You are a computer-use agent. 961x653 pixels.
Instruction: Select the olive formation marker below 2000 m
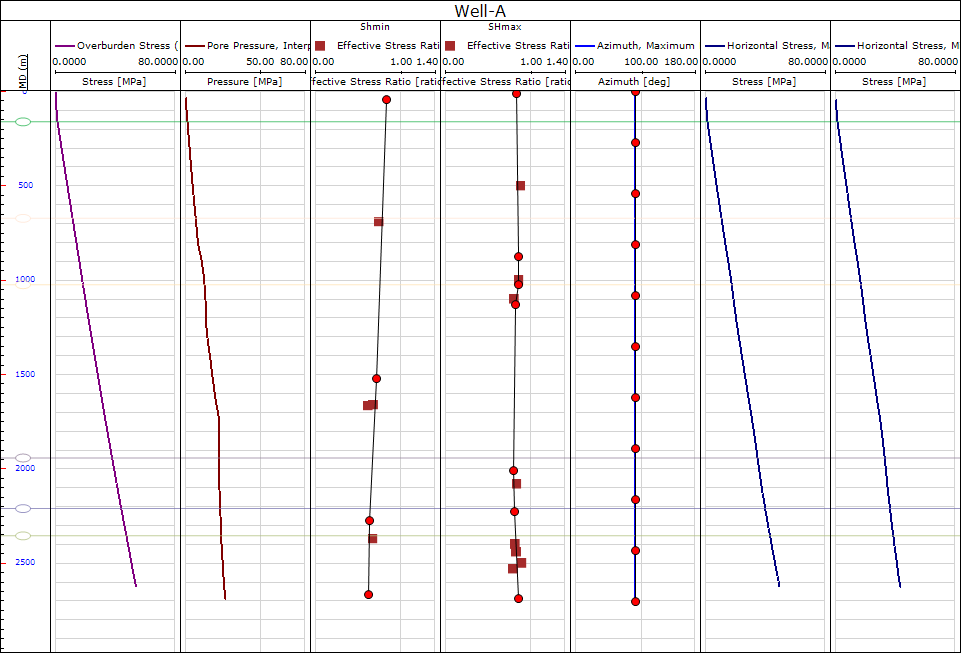[24, 536]
